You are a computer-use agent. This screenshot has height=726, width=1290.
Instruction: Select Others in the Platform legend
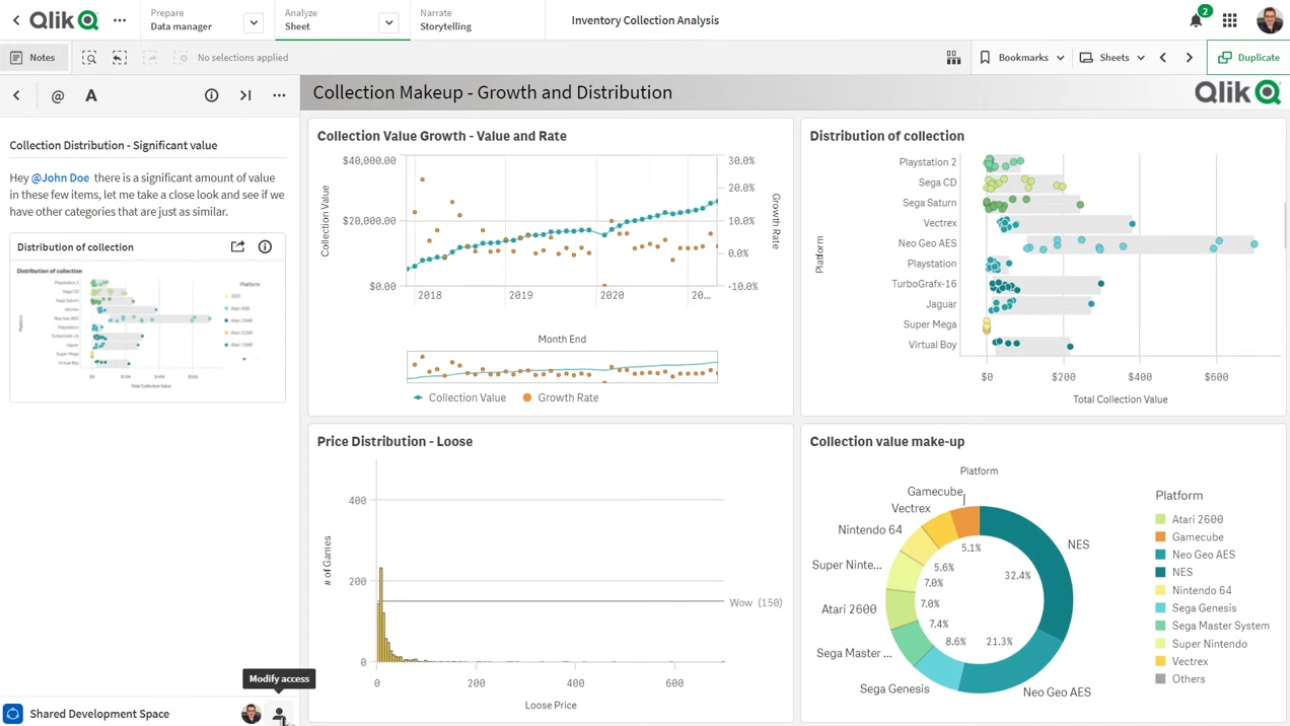pyautogui.click(x=1180, y=679)
